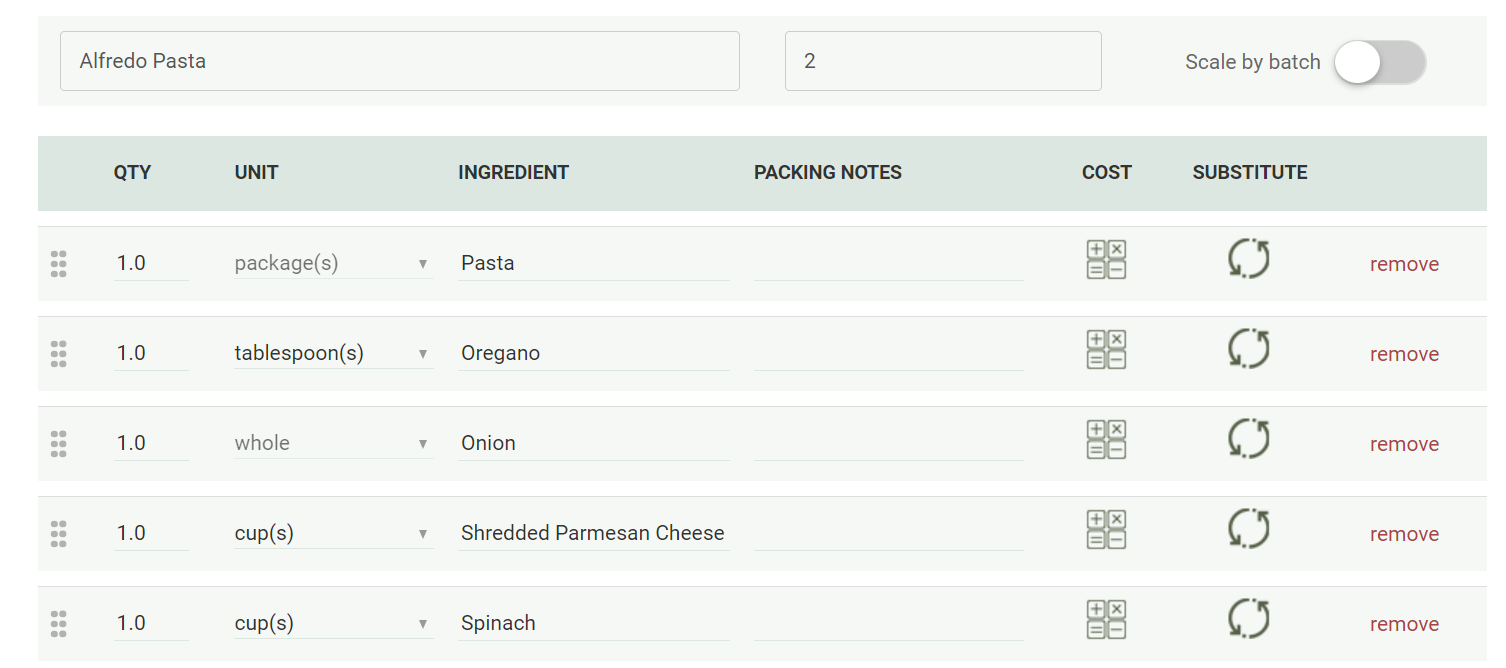Image resolution: width=1506 pixels, height=668 pixels.
Task: Remove the Shredded Parmesan Cheese row
Action: point(1404,534)
